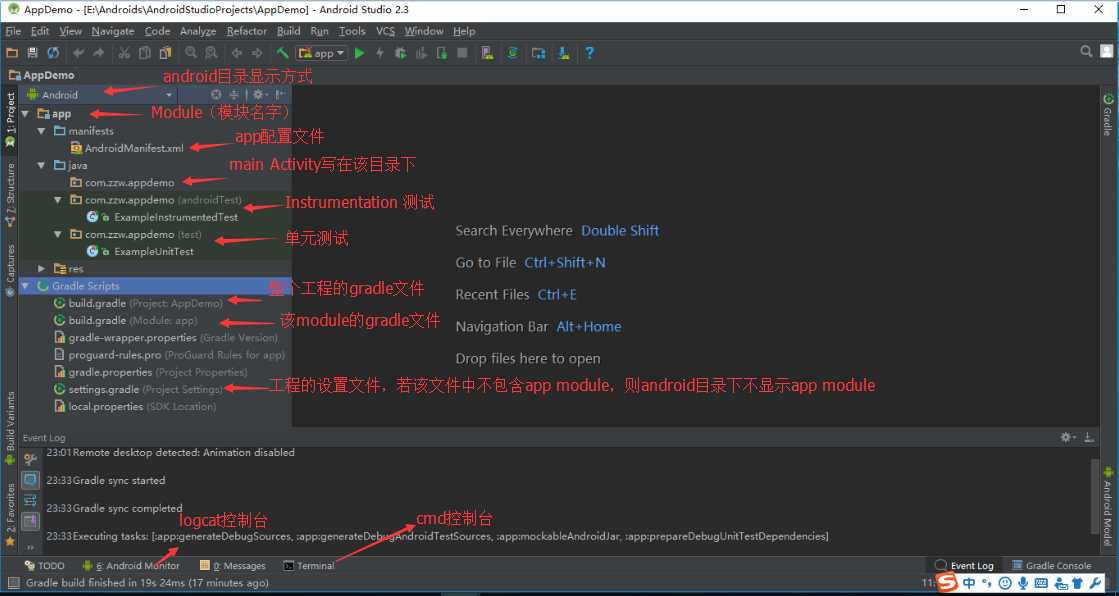Click the Undo arrow in the toolbar
Viewport: 1119px width, 596px height.
coord(79,53)
